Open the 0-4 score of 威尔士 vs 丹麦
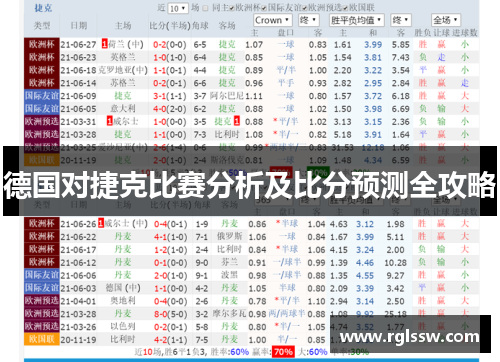The width and height of the screenshot is (500, 362). pos(161,224)
